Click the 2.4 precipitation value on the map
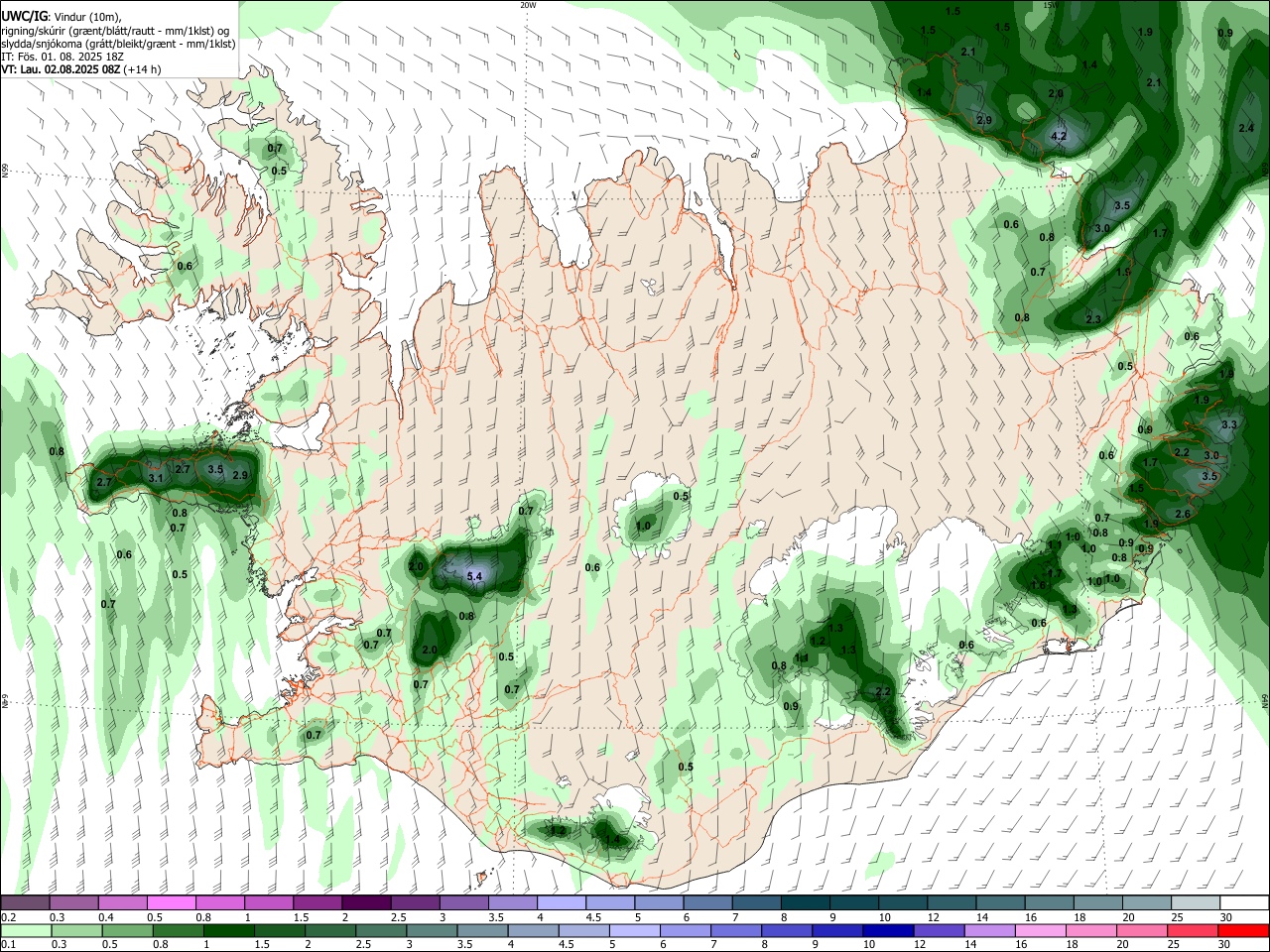The width and height of the screenshot is (1270, 952). point(1246,128)
